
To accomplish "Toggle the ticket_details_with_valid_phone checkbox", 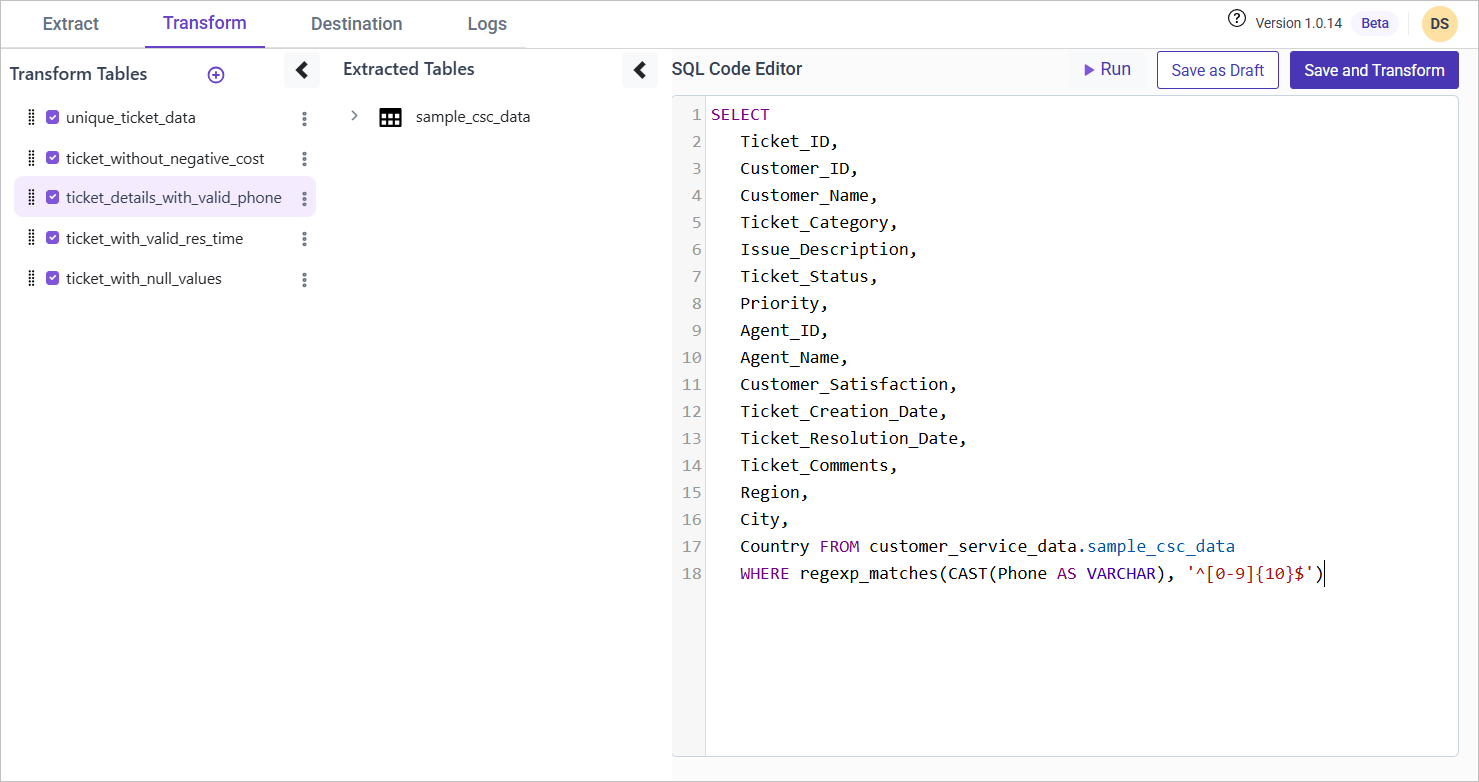I will tap(53, 198).
